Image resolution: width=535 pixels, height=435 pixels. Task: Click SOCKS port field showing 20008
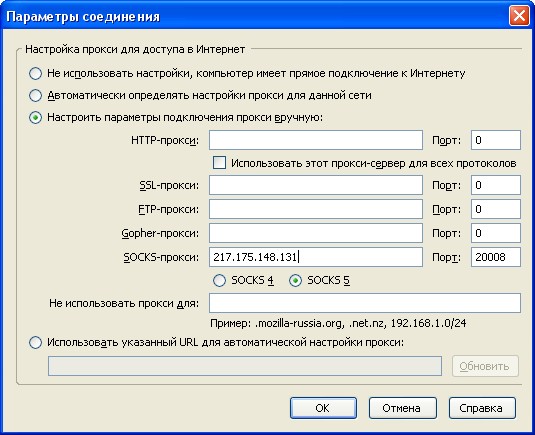(x=496, y=257)
